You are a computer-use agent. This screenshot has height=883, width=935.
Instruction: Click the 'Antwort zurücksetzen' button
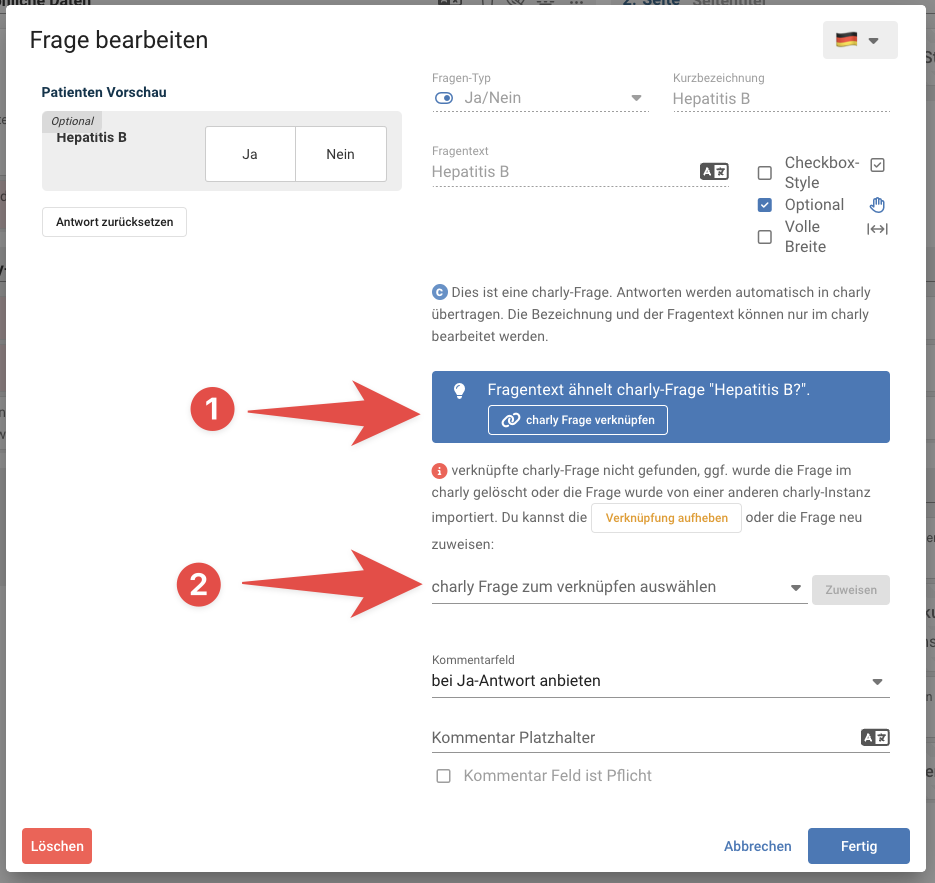click(114, 222)
